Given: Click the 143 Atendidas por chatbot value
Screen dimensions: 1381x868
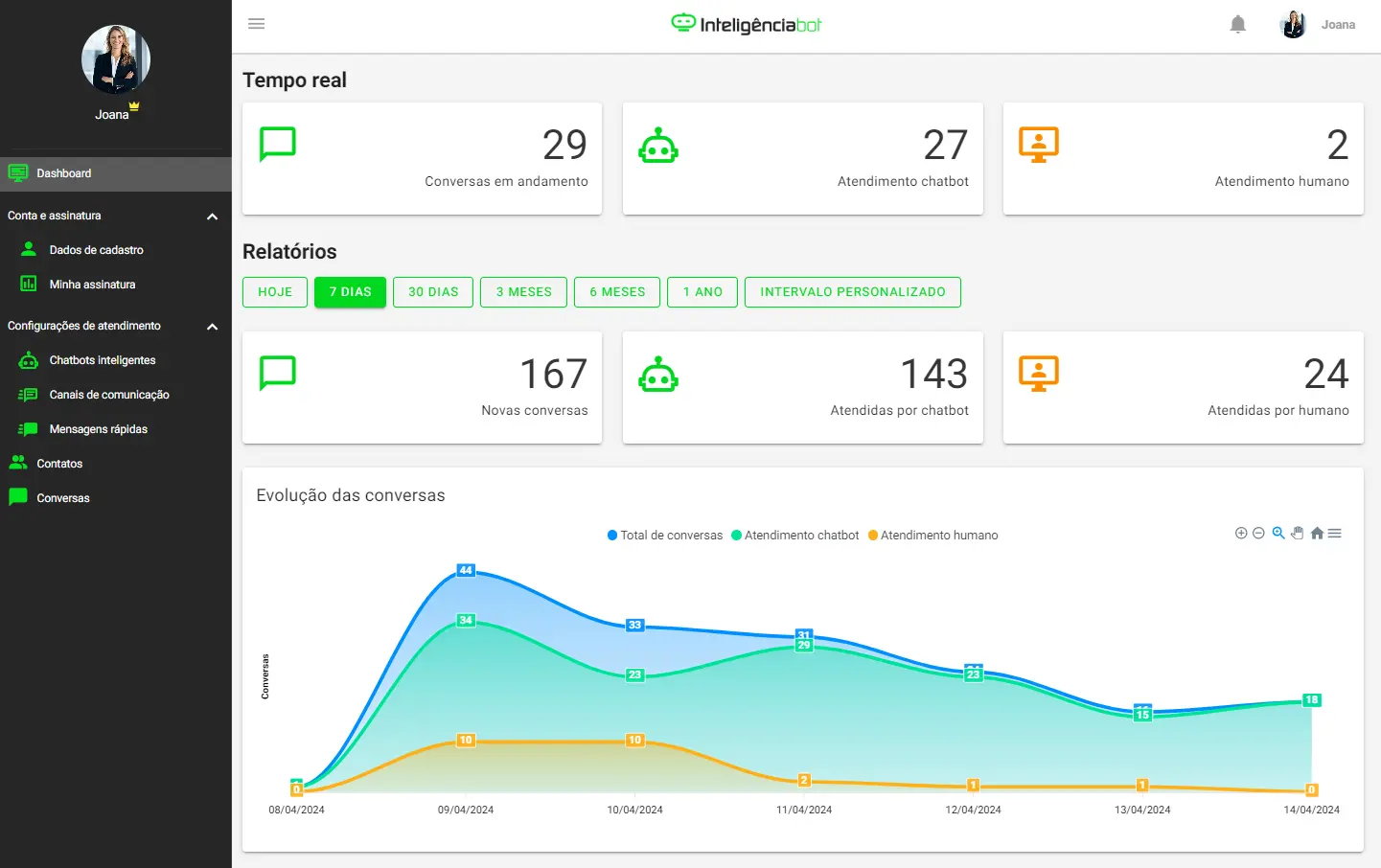Looking at the screenshot, I should point(933,374).
